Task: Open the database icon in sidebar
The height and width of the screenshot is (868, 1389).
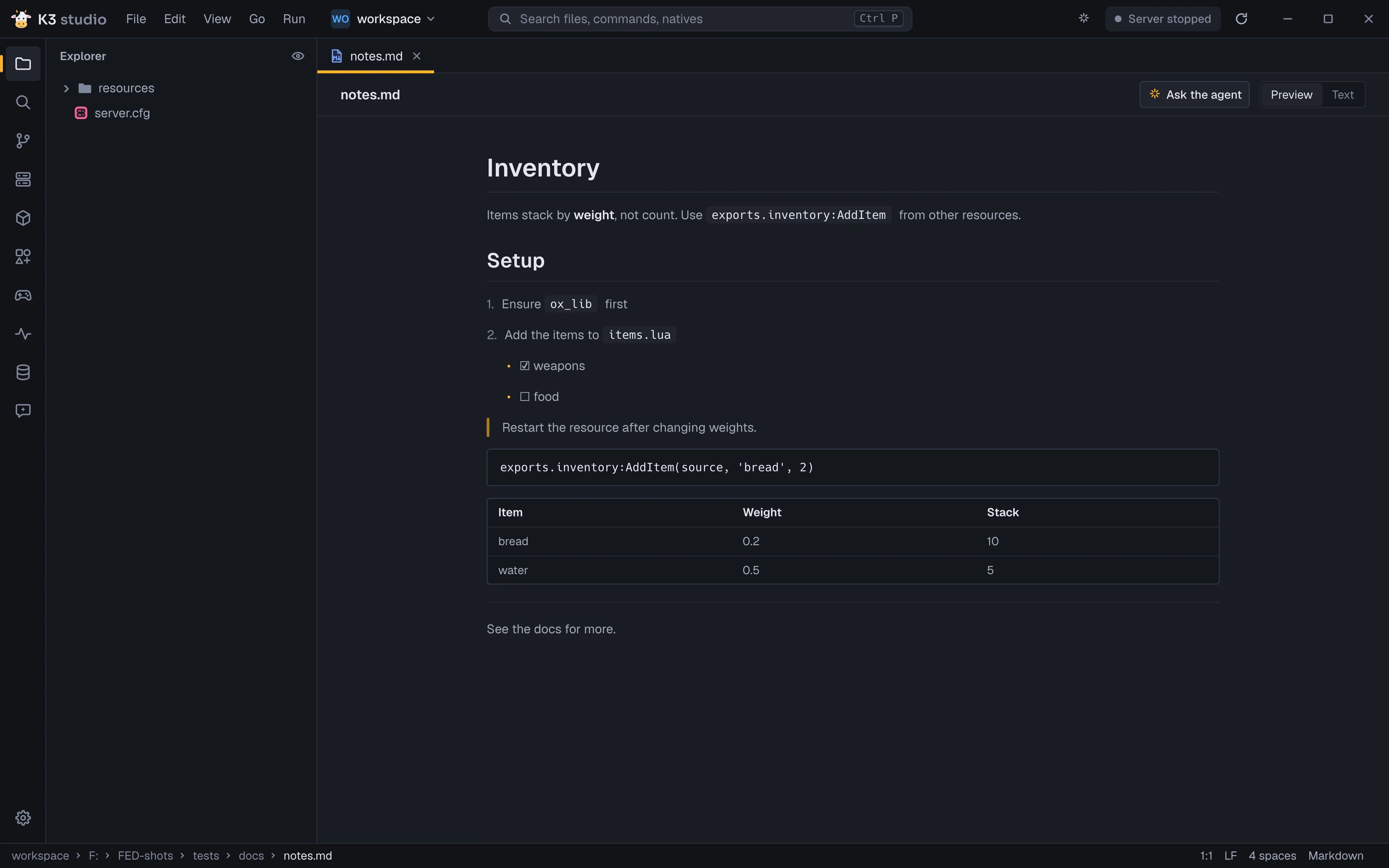Action: pos(23,372)
